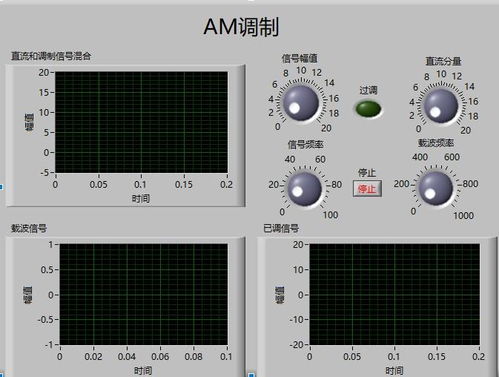Click the 20 amplitude axis maximum on mixed-signal graph

[44, 72]
